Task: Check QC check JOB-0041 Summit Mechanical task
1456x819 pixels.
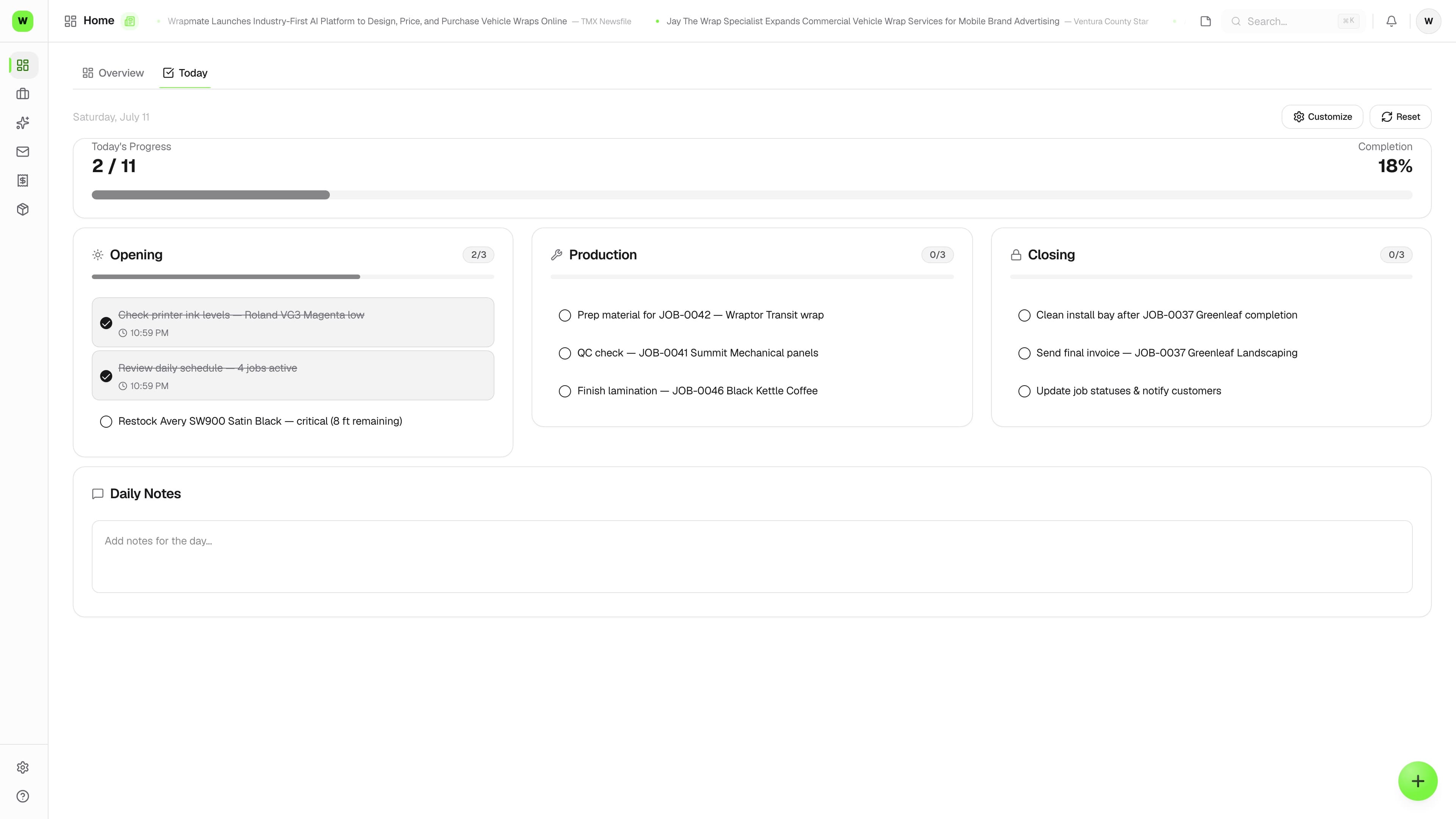Action: pos(565,353)
